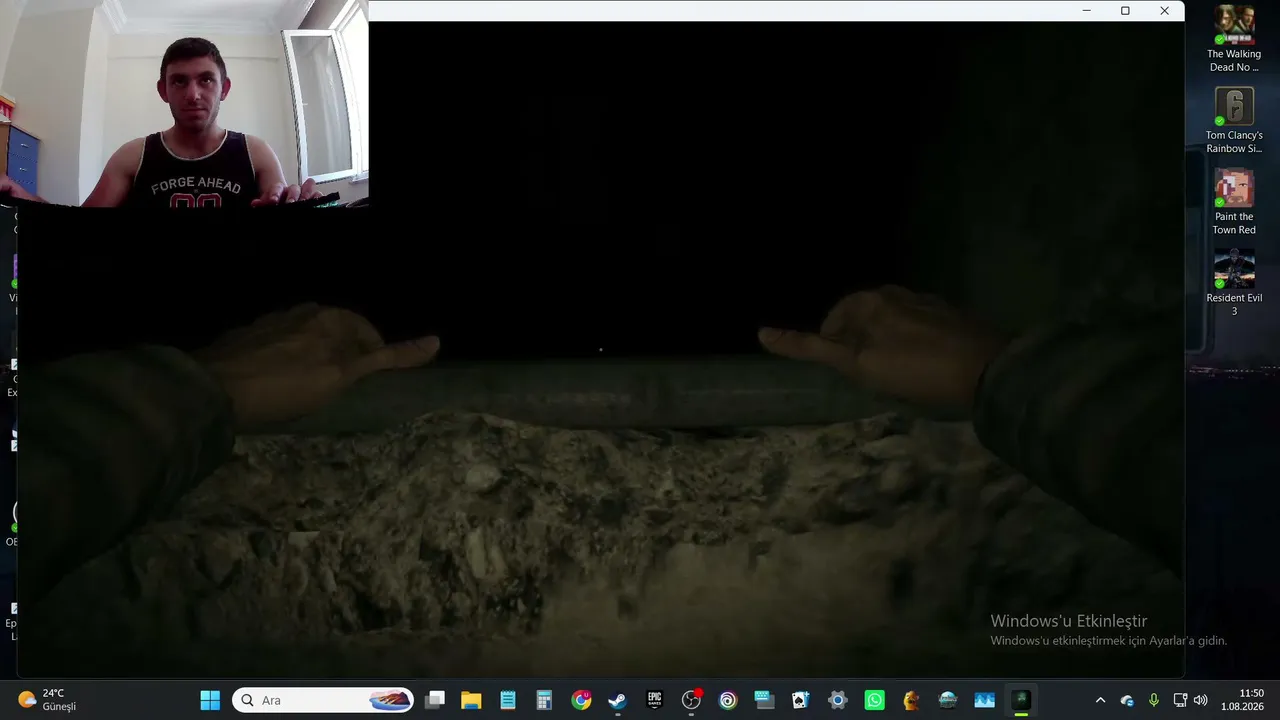The height and width of the screenshot is (720, 1280).
Task: Launch Solitaire cards icon in taskbar
Action: [801, 700]
